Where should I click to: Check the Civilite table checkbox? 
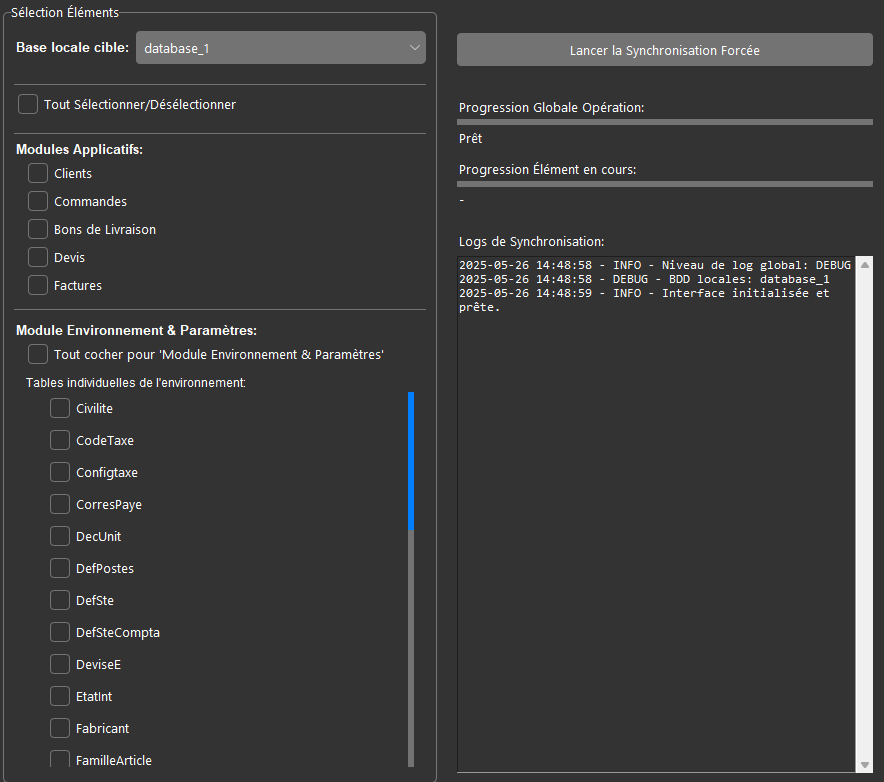(60, 408)
